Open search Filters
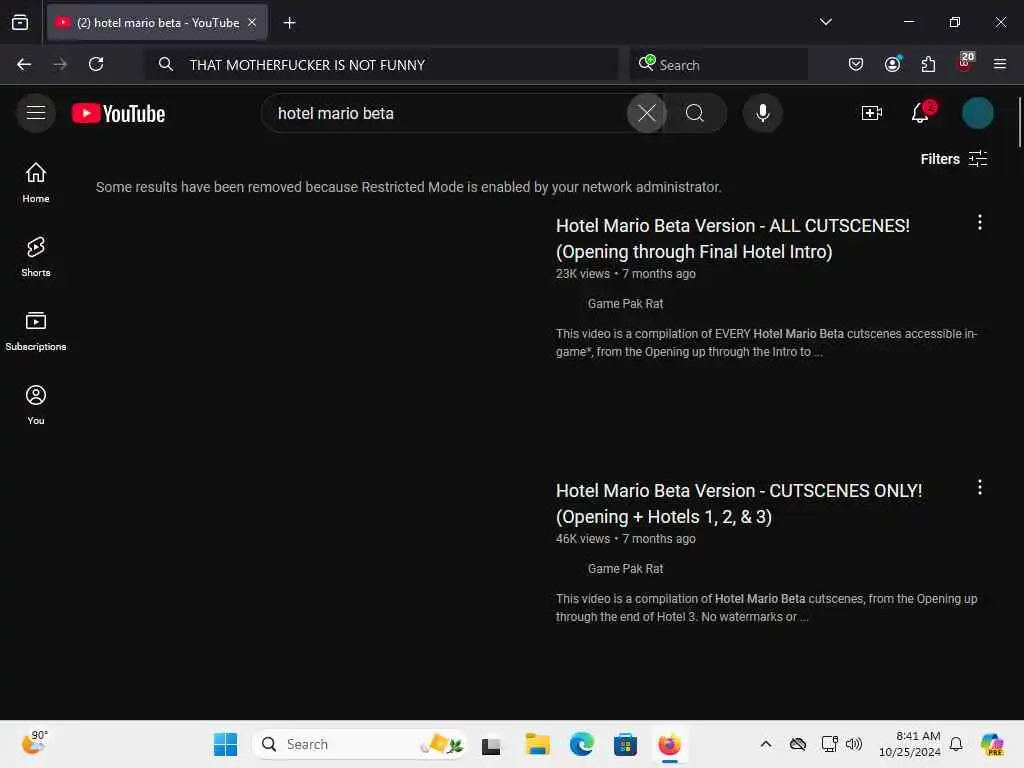Viewport: 1024px width, 768px height. 953,159
